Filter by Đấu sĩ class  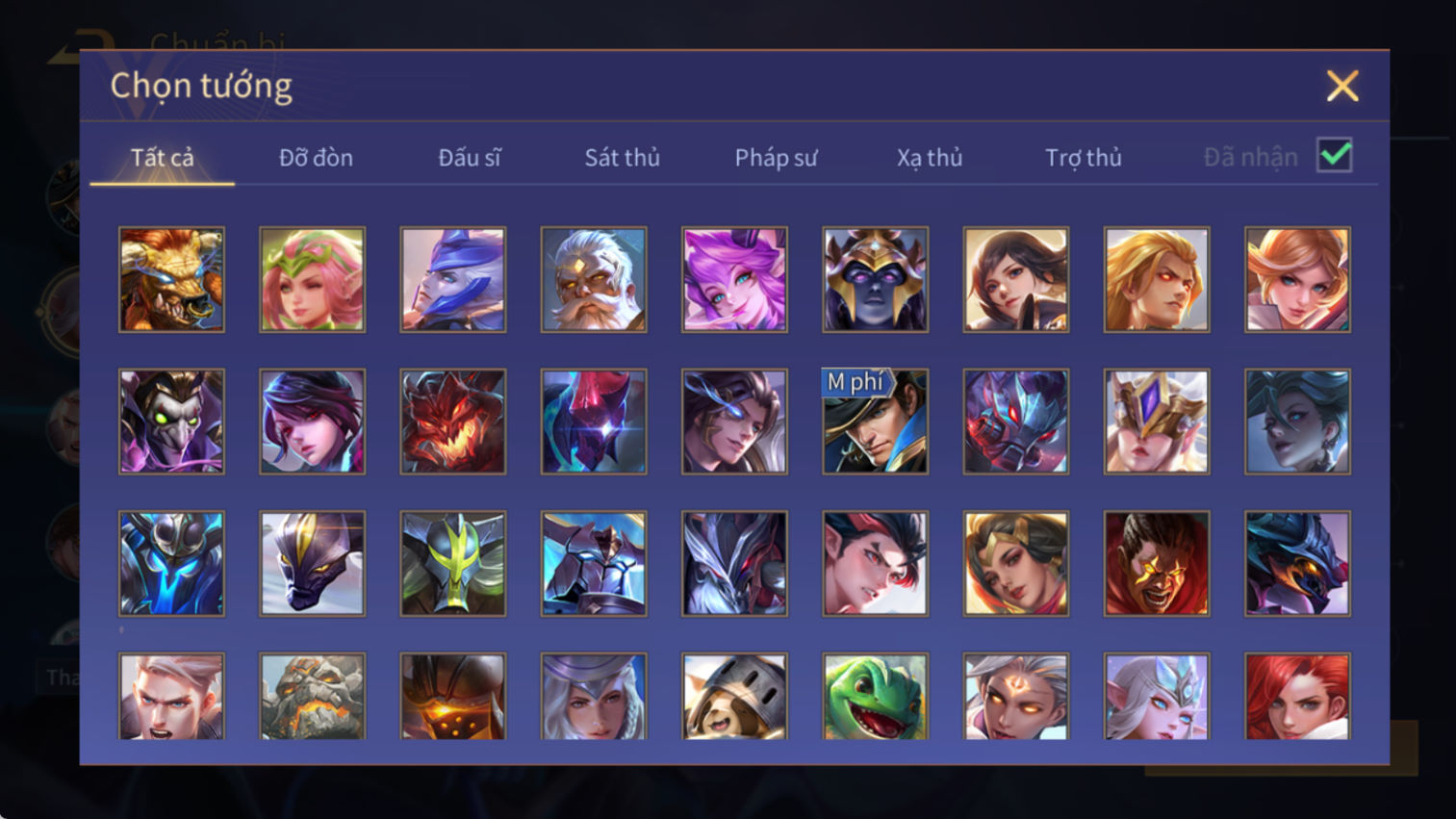point(470,158)
